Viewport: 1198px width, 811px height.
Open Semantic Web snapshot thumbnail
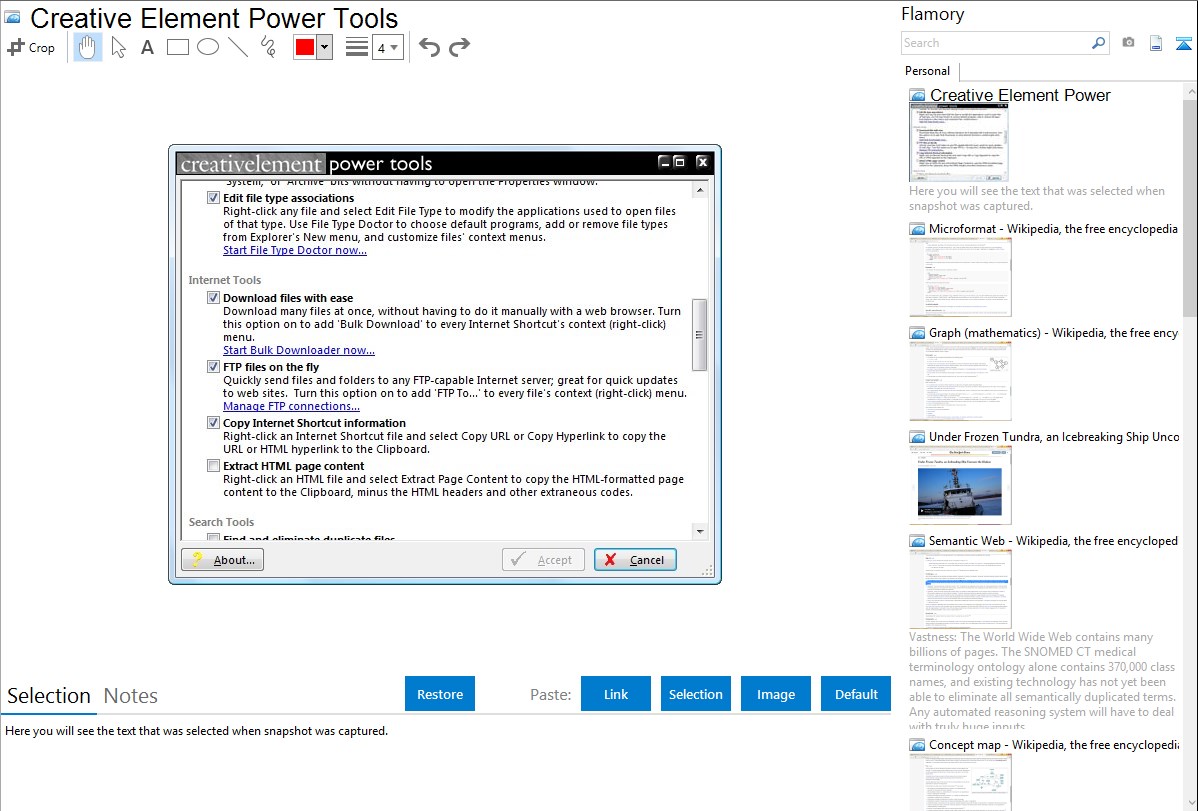pos(960,589)
